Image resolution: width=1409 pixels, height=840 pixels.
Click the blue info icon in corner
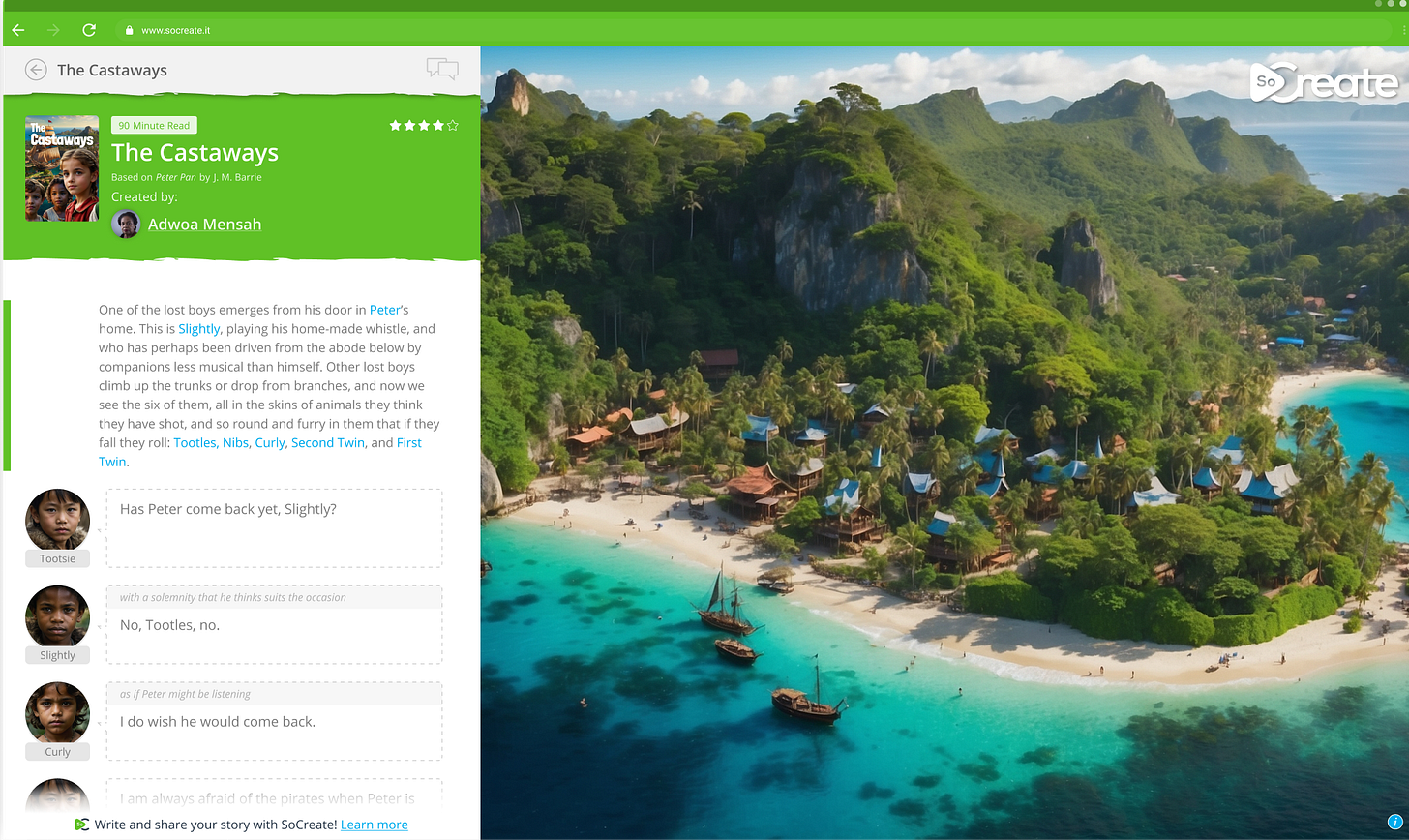[x=1394, y=822]
